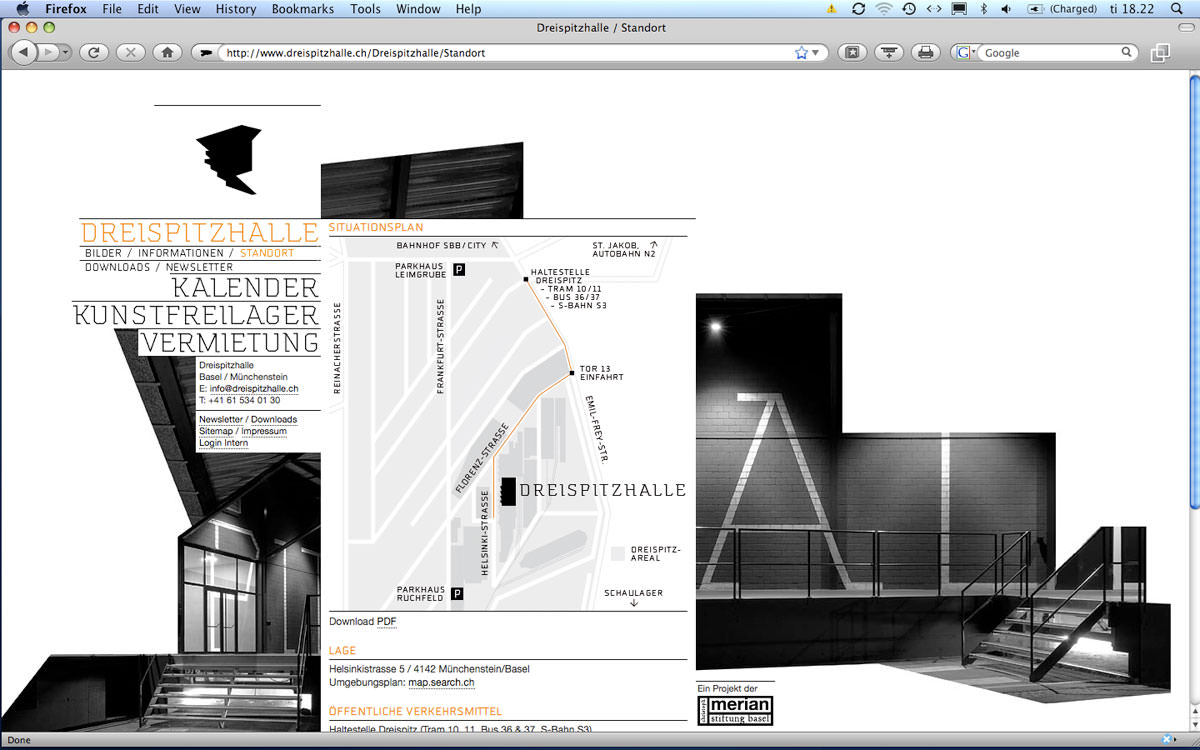
Task: Open the Bluetooth menu bar icon
Action: point(983,9)
